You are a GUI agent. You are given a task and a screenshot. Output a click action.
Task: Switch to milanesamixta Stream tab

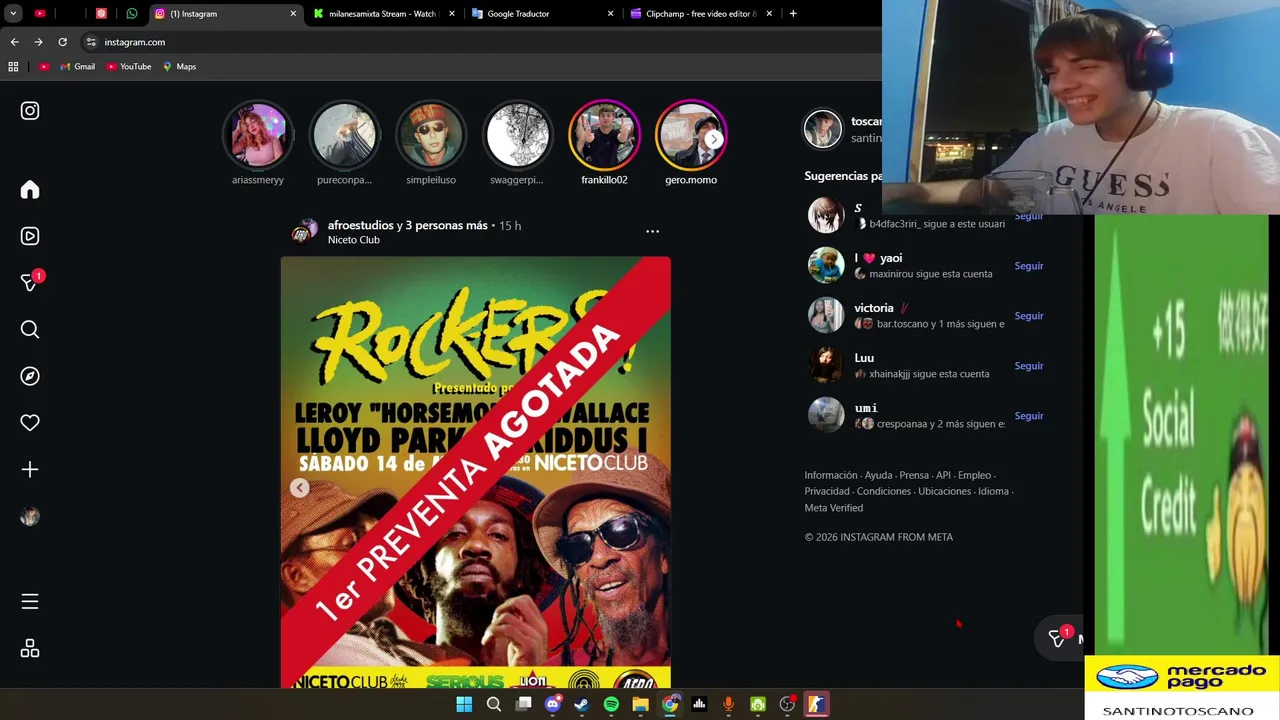pyautogui.click(x=384, y=14)
